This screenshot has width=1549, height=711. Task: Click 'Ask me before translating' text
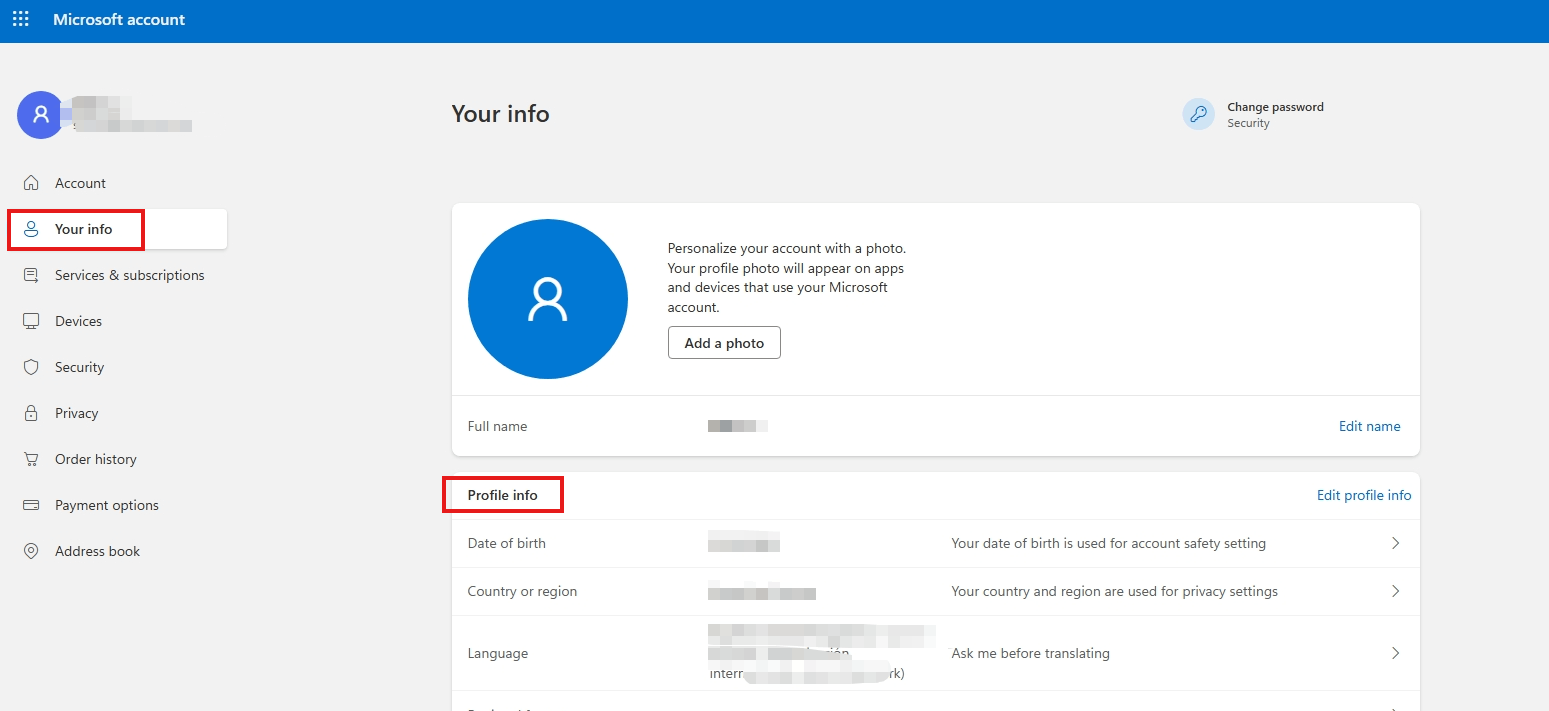coord(1030,653)
